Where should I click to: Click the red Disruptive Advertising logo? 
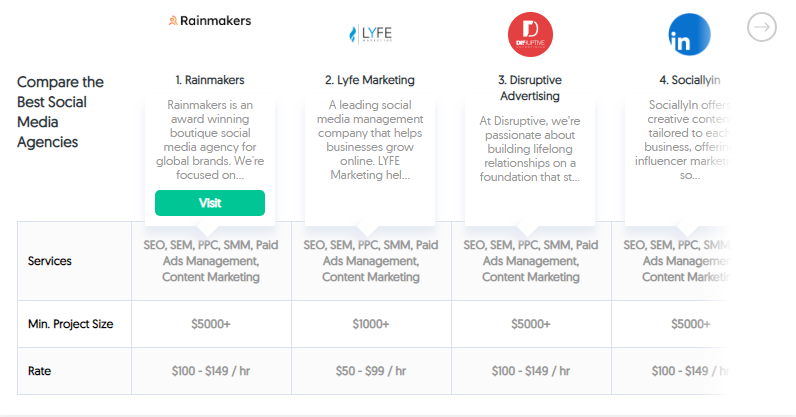(530, 35)
